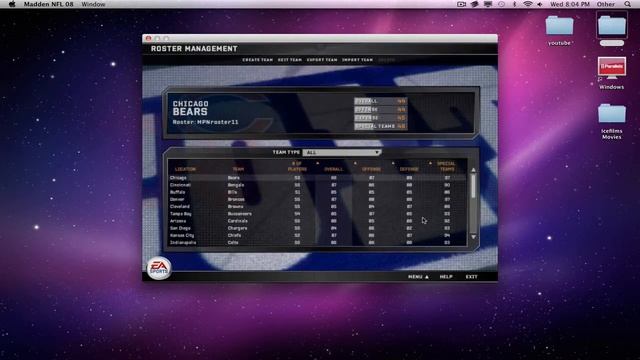Sort by Defense column header
Screen dimensions: 640x360
coord(409,169)
